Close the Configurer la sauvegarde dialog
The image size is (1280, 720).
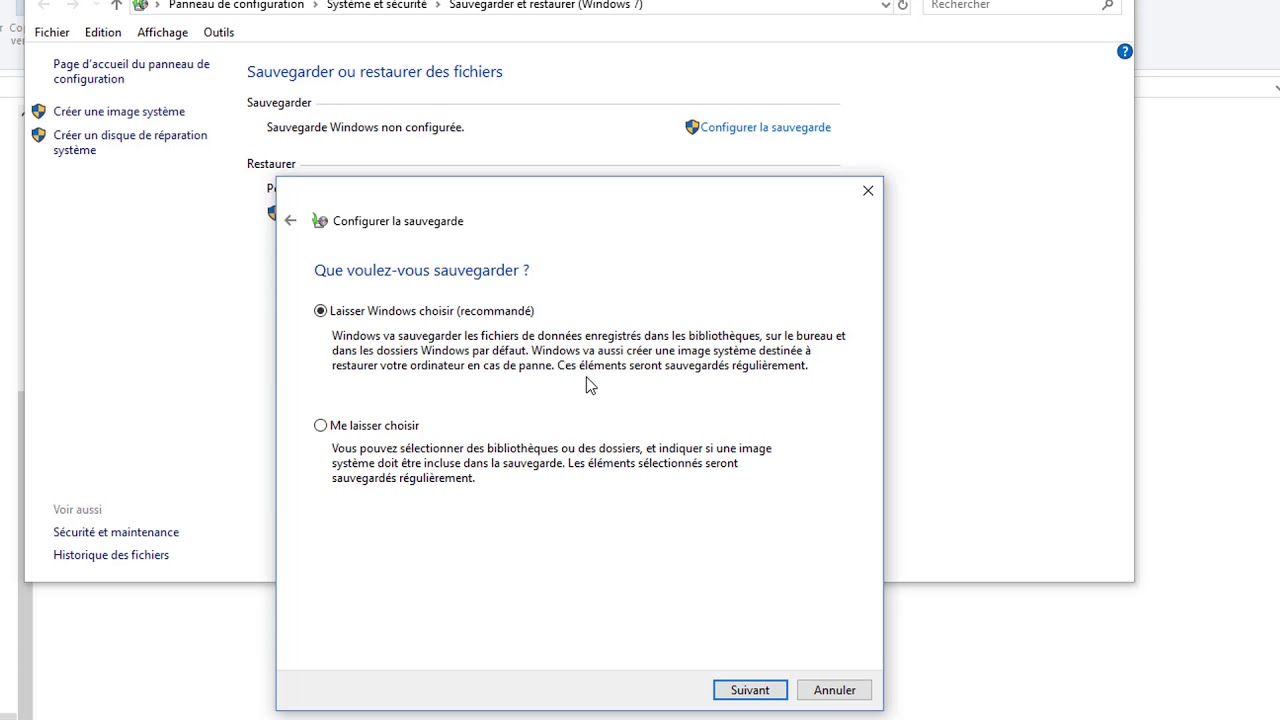click(868, 191)
